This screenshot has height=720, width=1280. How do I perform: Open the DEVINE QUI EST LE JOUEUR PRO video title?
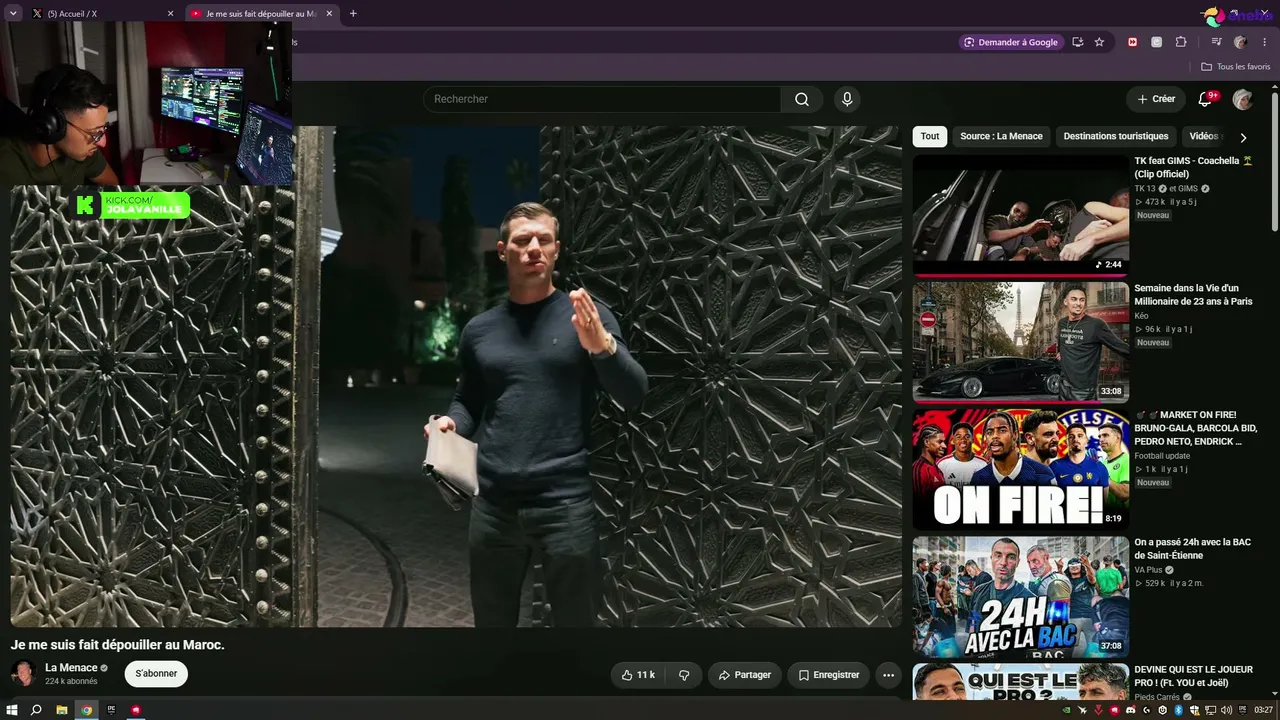pyautogui.click(x=1195, y=676)
